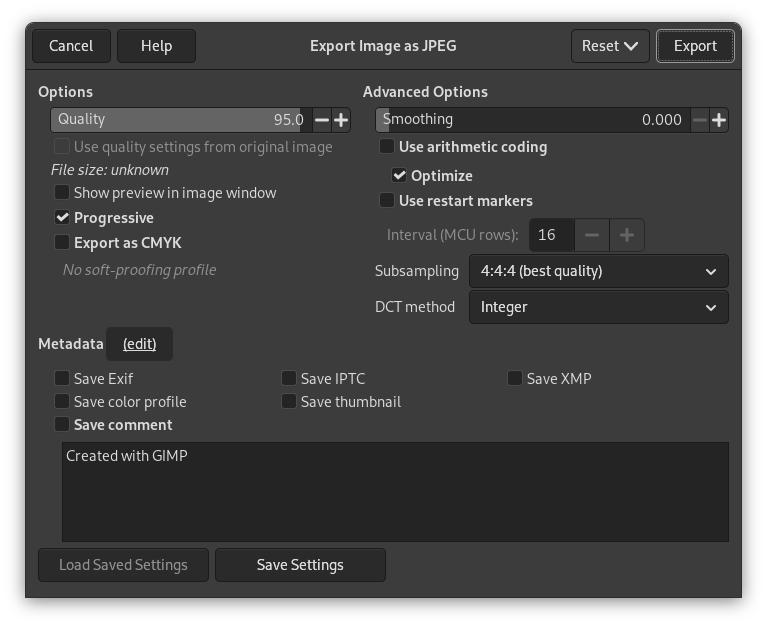Toggle the Progressive checkbox off
Viewport: 767px width, 626px height.
62,218
